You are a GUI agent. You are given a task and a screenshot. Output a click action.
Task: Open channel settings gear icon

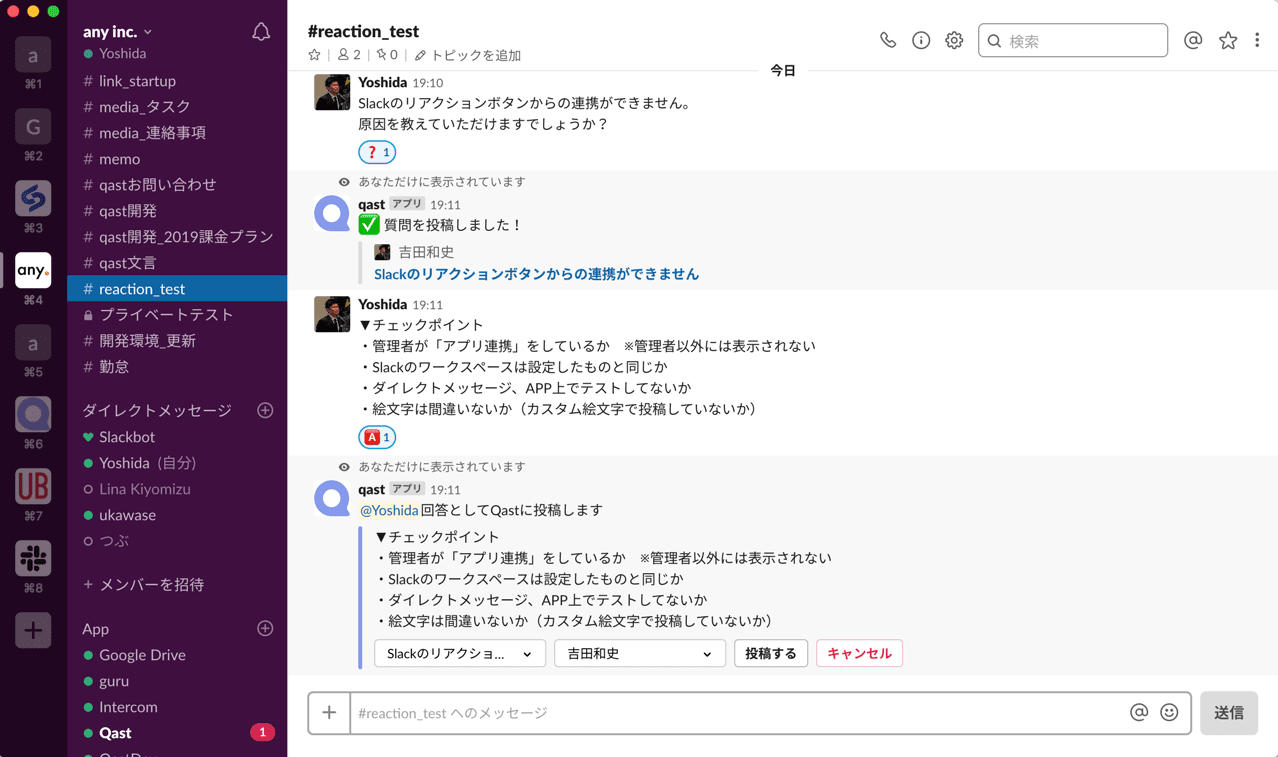(954, 41)
